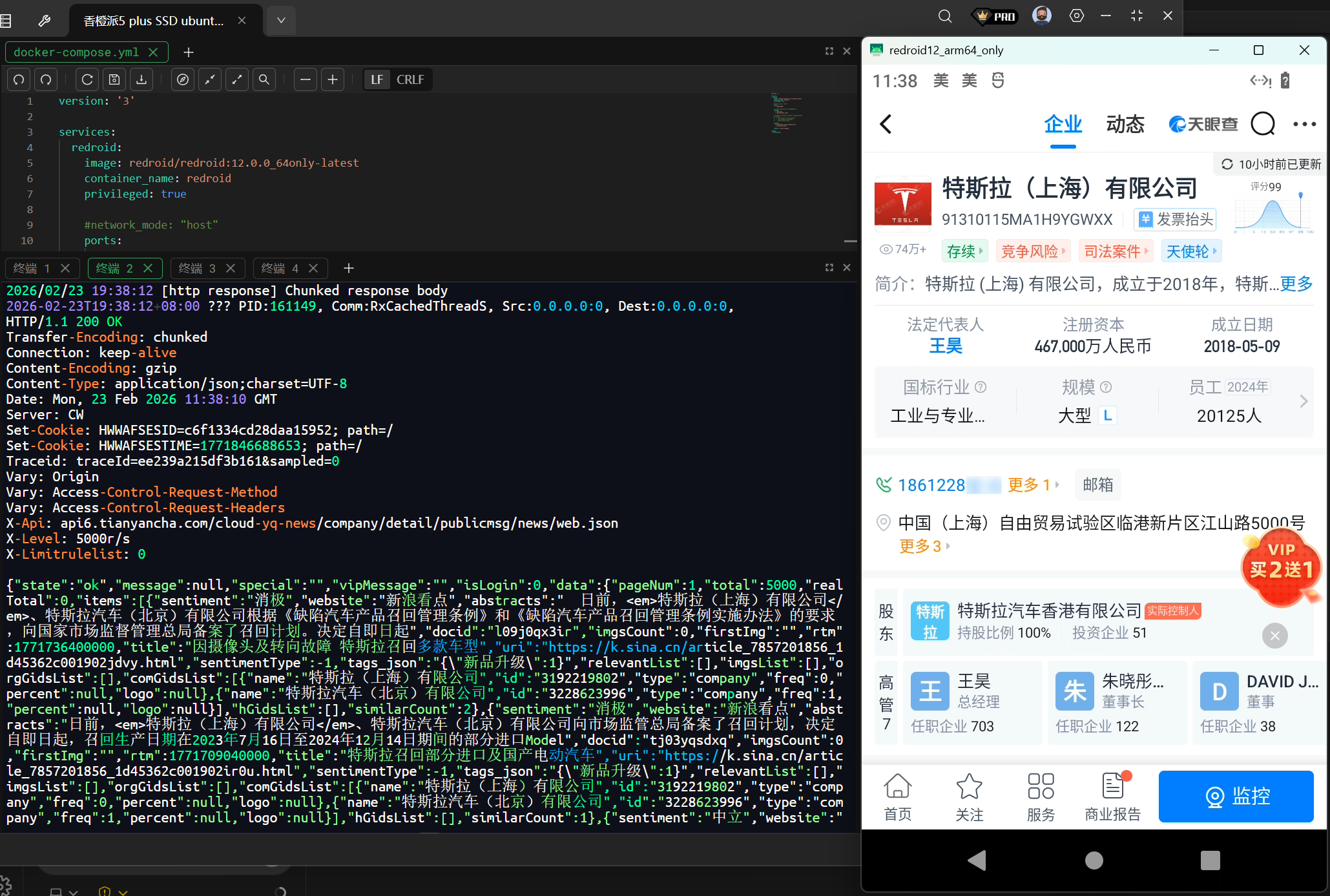Select the 企业 tab in Tianyancha
The height and width of the screenshot is (896, 1330).
pyautogui.click(x=1063, y=124)
